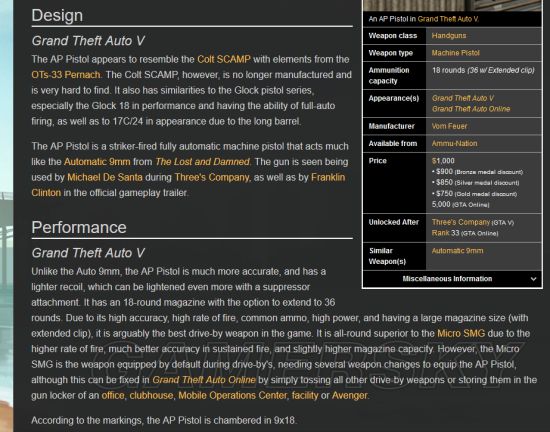The height and width of the screenshot is (432, 550).
Task: Follow the Automatic 9mm link in Design text
Action: click(x=97, y=162)
